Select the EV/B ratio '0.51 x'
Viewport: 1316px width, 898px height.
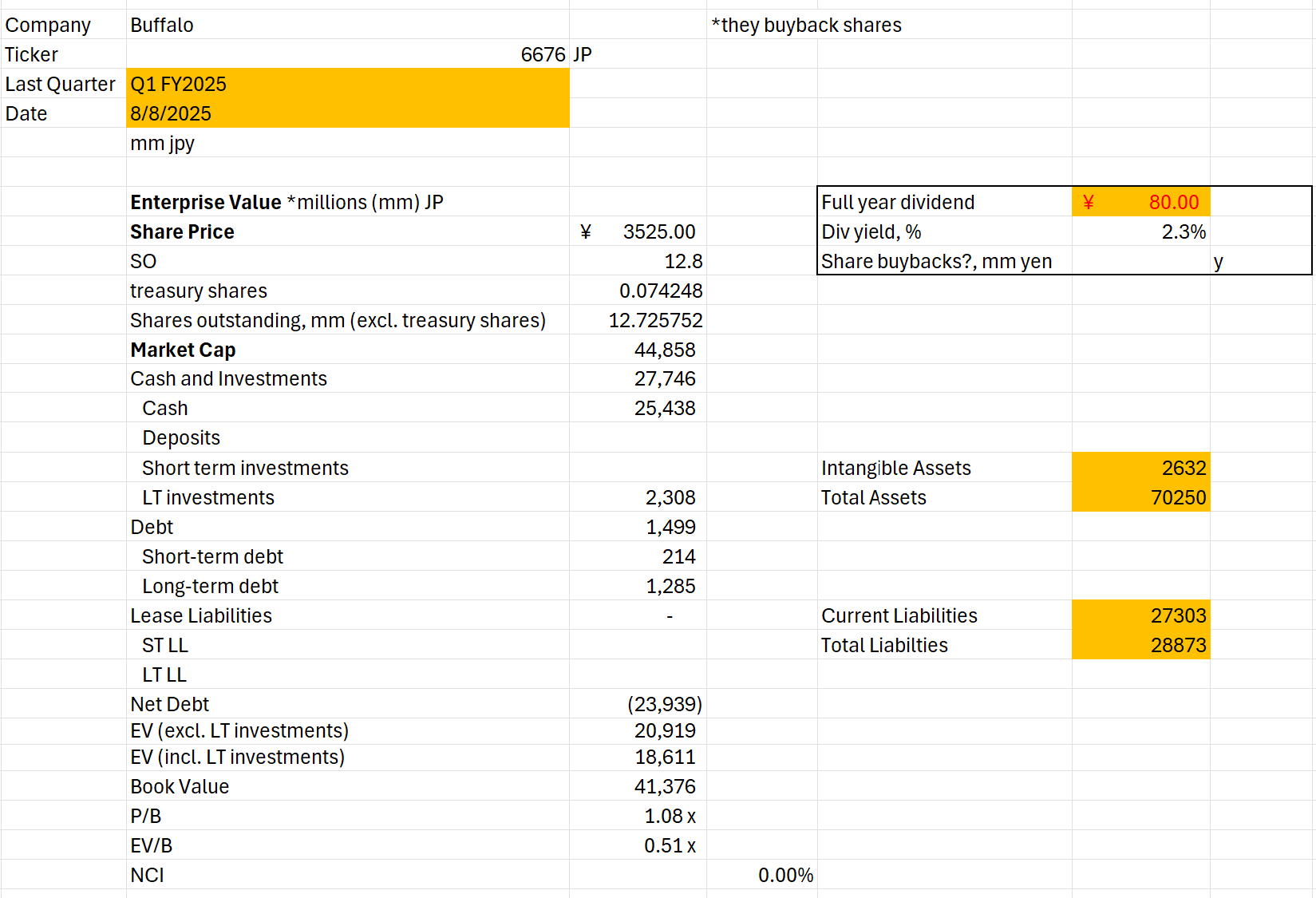(x=638, y=845)
